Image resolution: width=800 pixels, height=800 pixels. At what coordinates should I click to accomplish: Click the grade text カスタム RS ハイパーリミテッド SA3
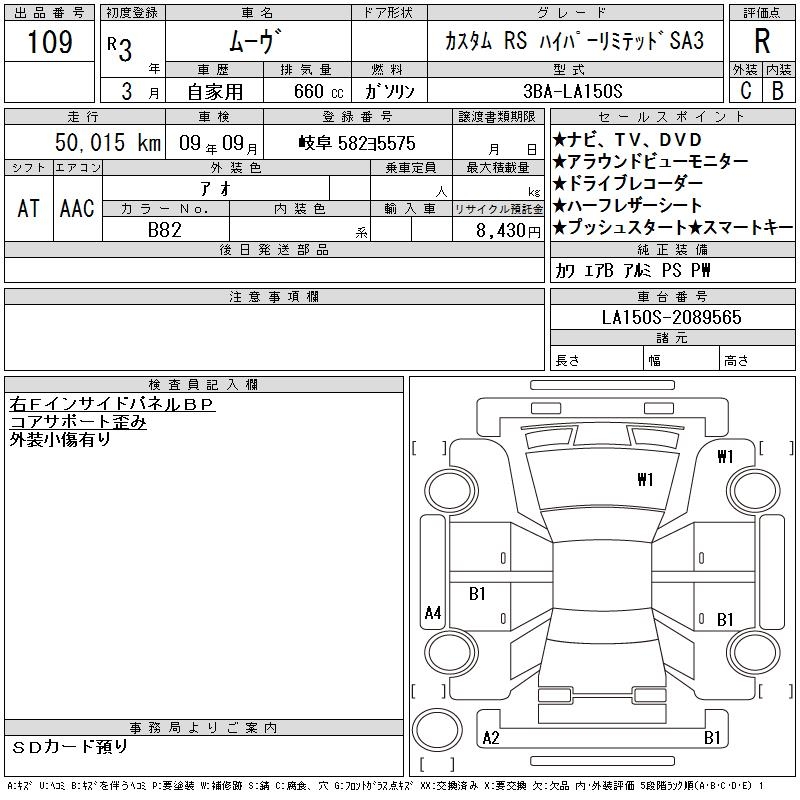click(574, 40)
